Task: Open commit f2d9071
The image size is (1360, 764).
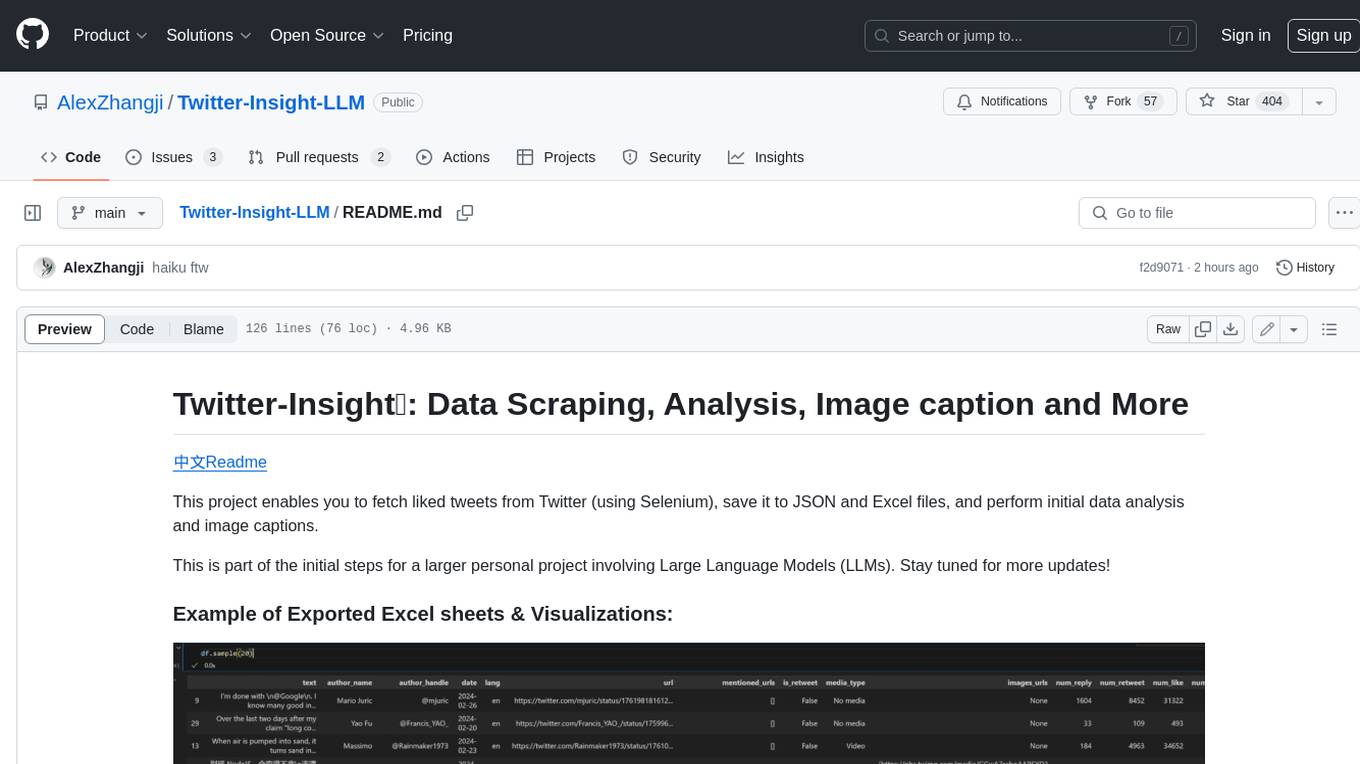Action: (x=1161, y=268)
